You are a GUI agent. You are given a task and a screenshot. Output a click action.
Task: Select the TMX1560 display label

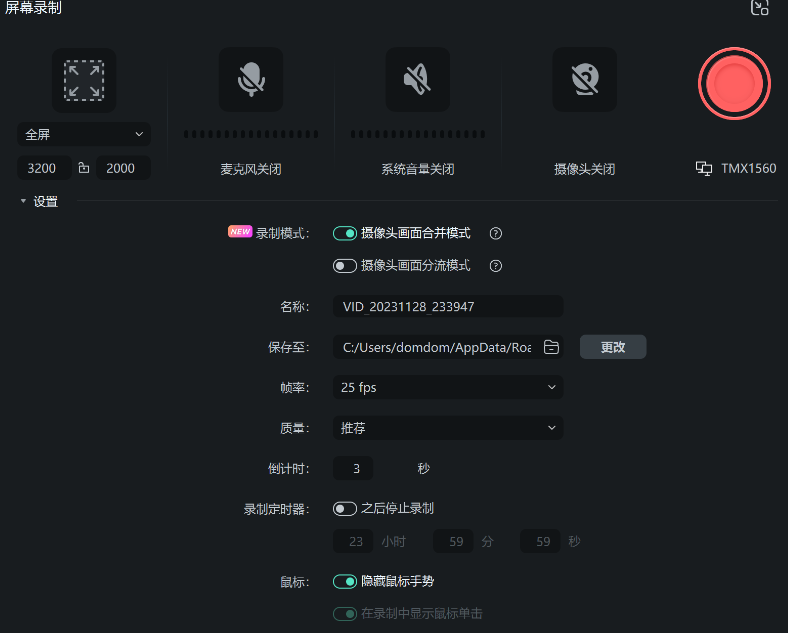coord(748,168)
